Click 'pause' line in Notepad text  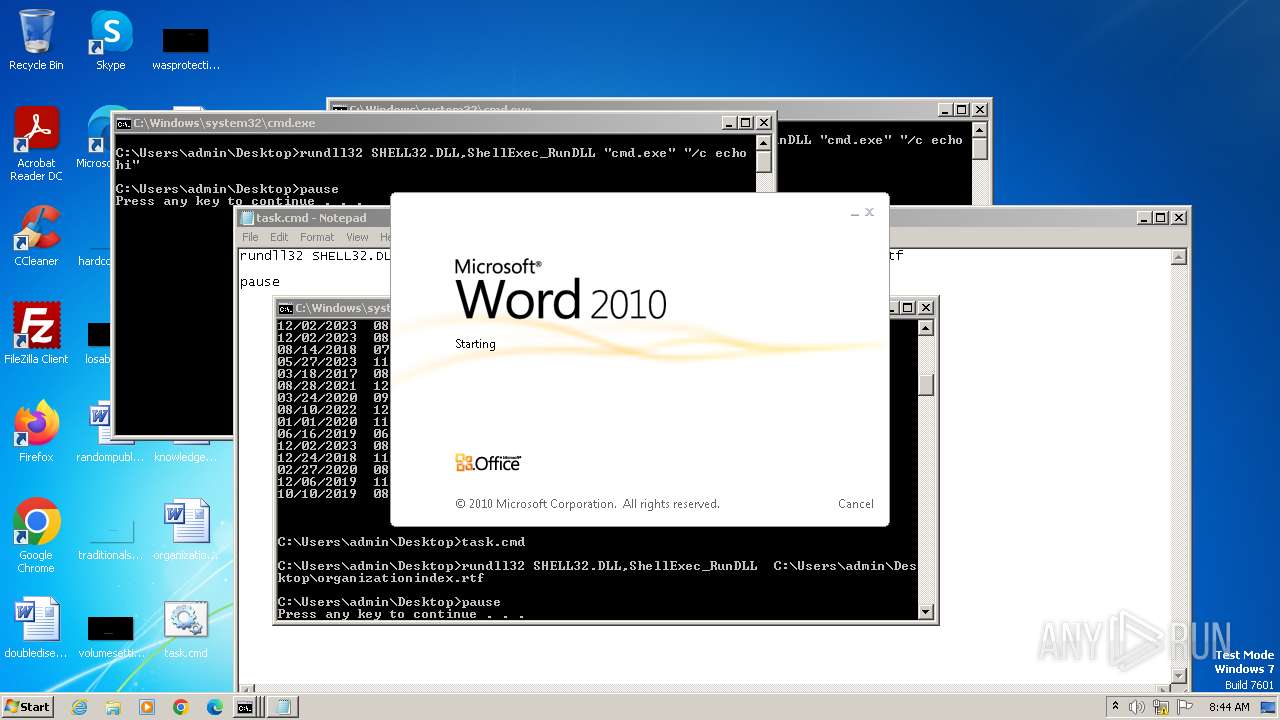point(260,282)
